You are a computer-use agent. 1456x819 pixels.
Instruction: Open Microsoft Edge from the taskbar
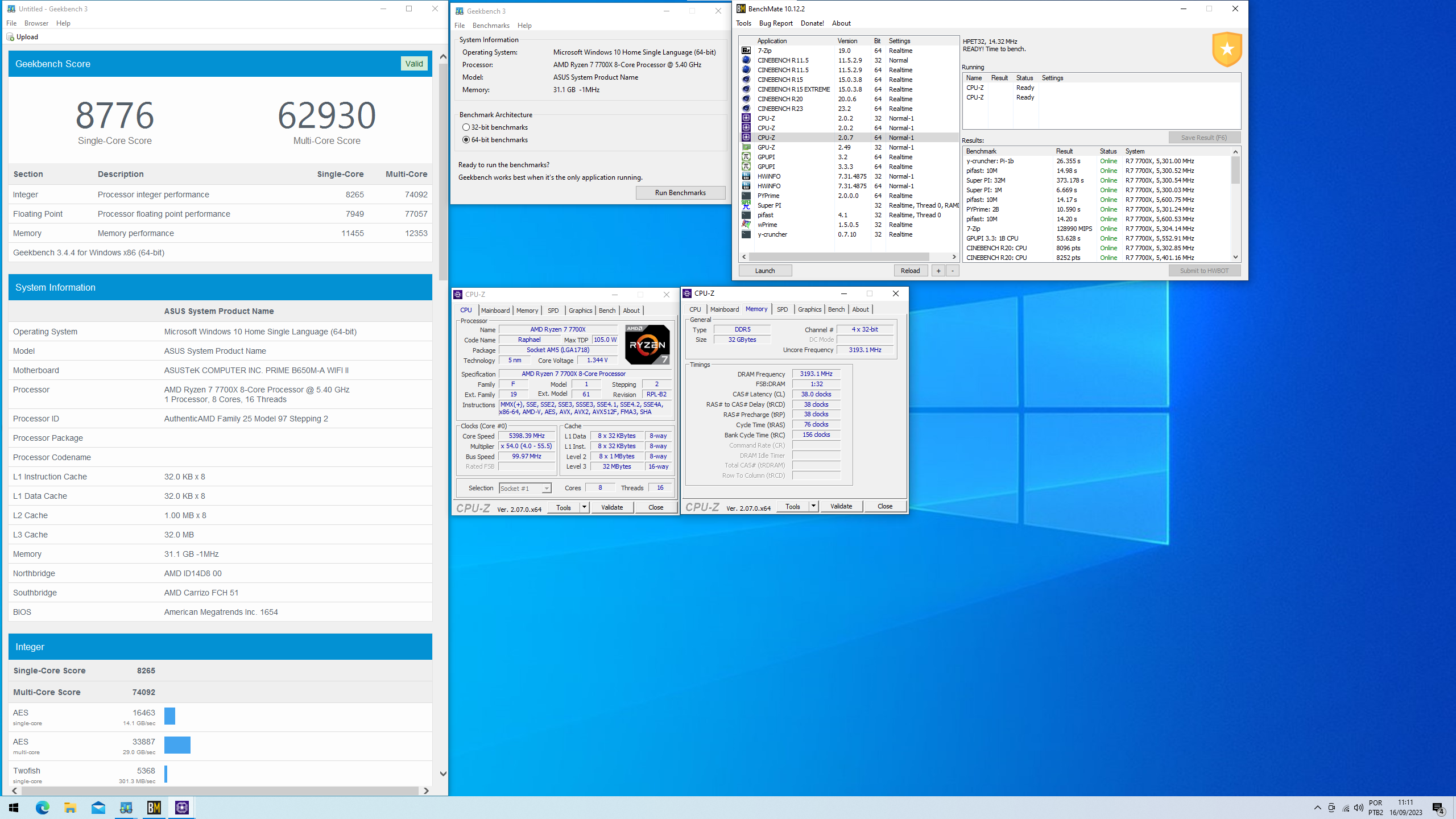pos(42,808)
